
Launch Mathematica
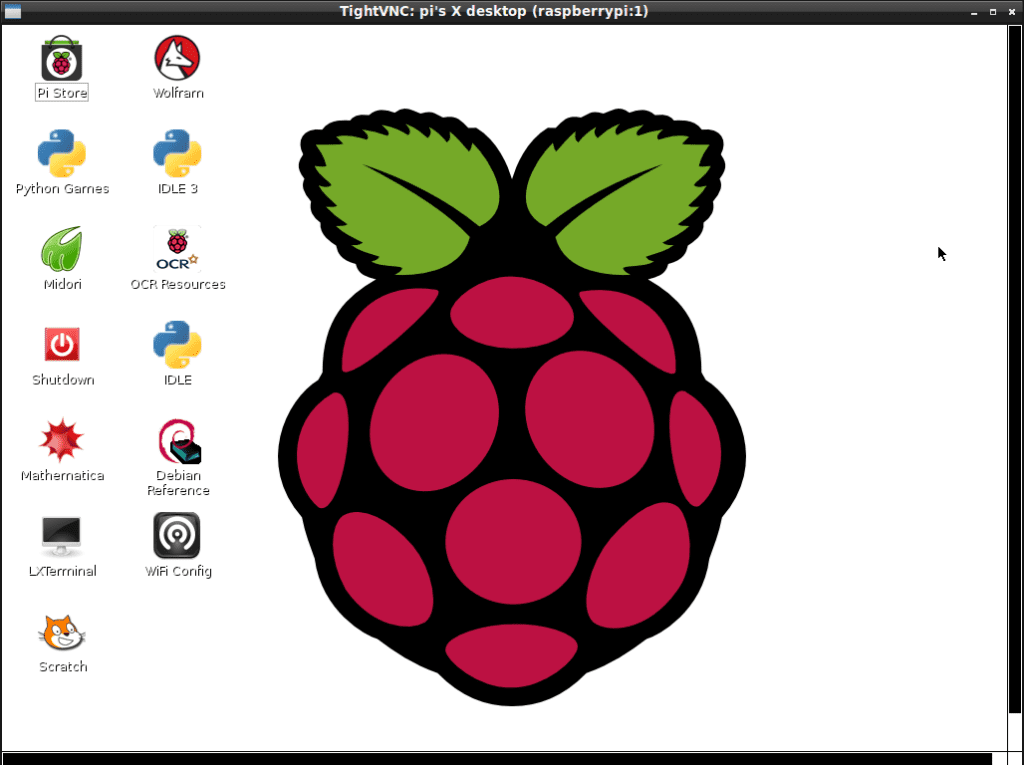[61, 441]
